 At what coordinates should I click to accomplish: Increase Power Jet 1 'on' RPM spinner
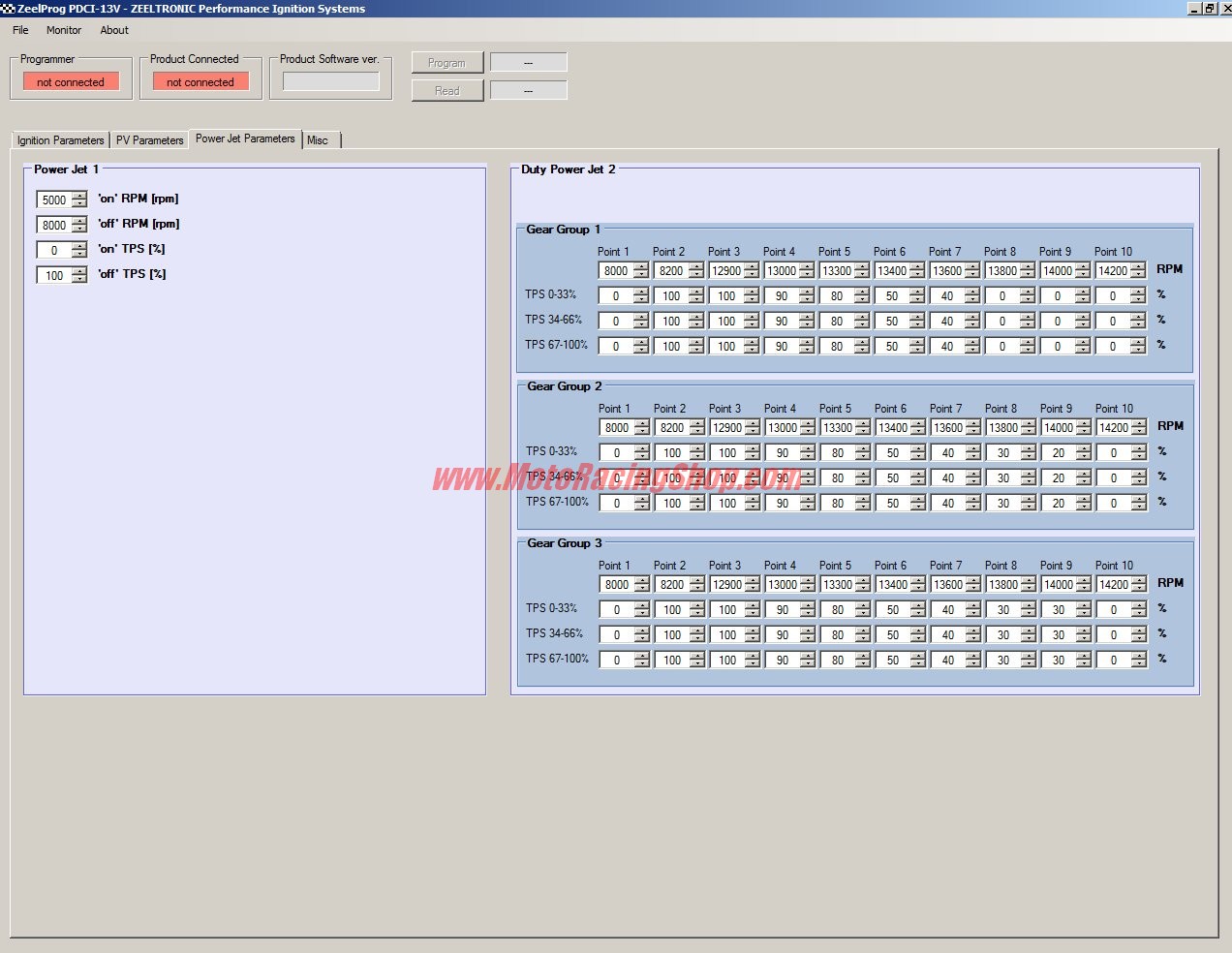[x=79, y=196]
